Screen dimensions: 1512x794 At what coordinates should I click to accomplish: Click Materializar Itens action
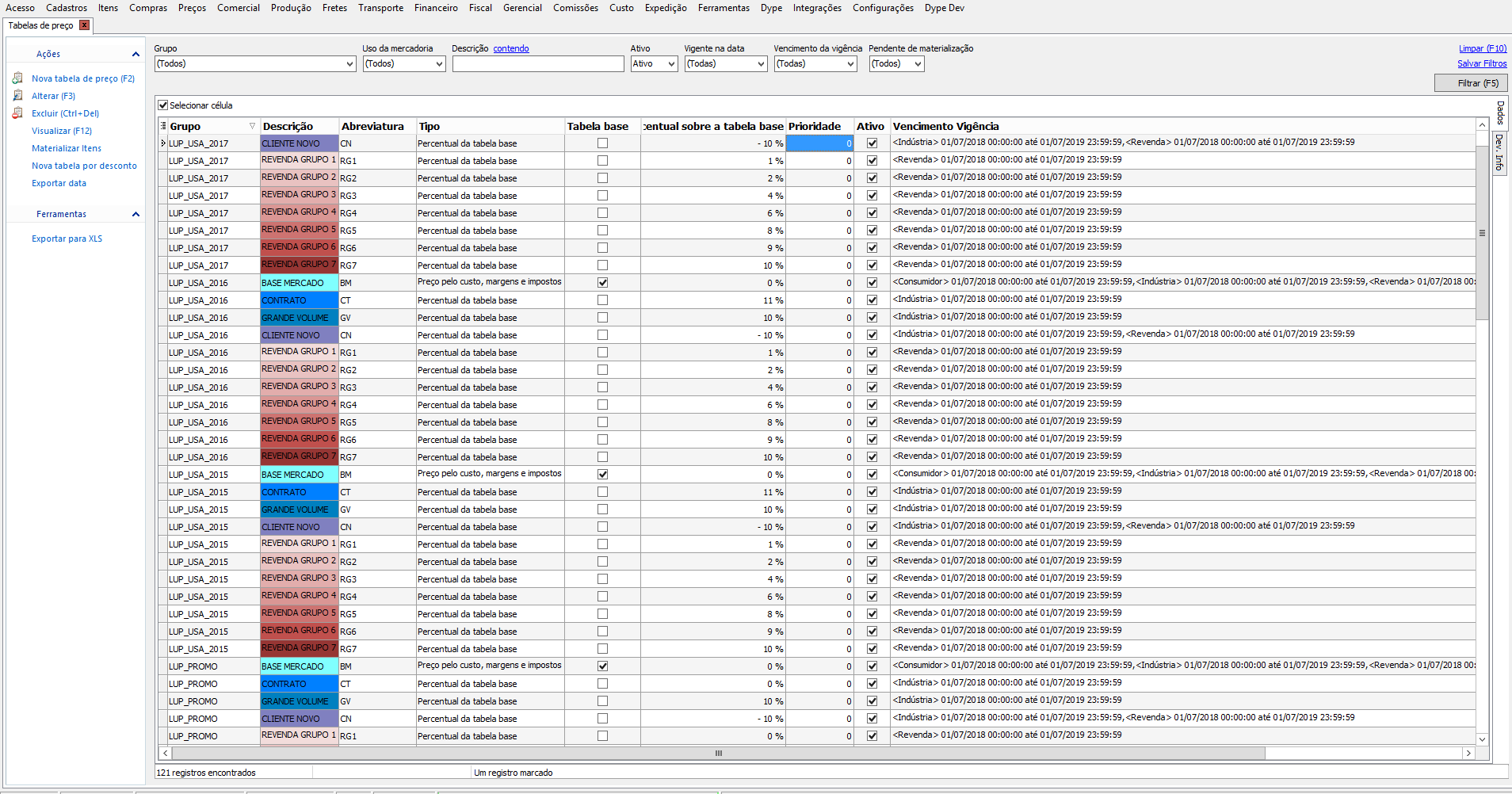67,148
